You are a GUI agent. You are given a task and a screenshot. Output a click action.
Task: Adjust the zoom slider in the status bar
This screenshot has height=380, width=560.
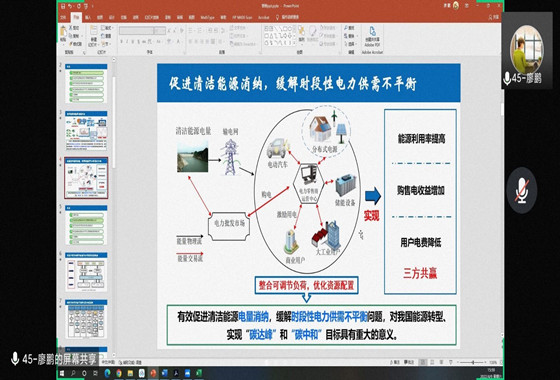(x=472, y=362)
